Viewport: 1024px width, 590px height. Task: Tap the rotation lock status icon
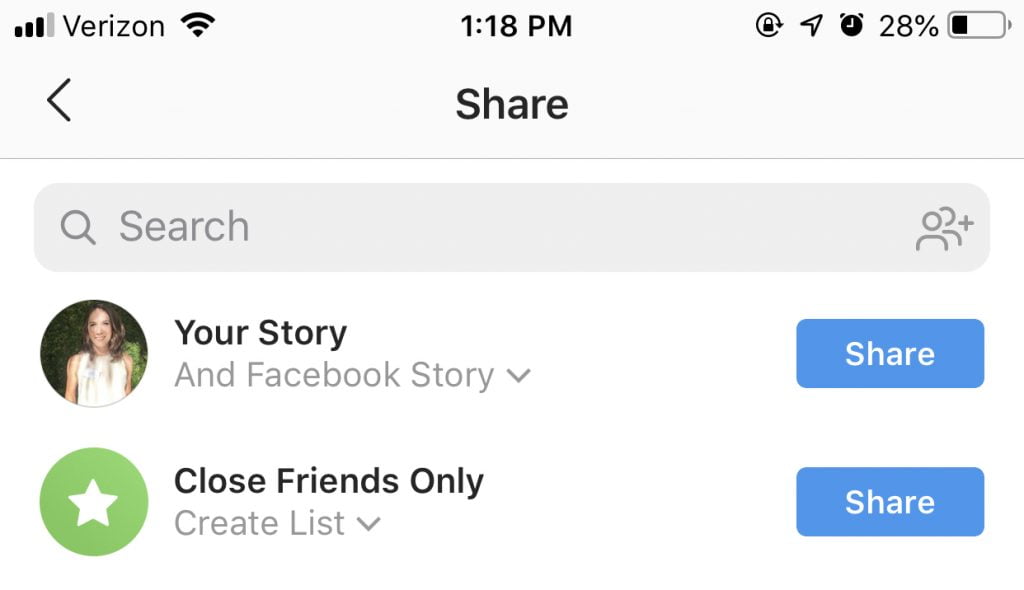[x=769, y=25]
